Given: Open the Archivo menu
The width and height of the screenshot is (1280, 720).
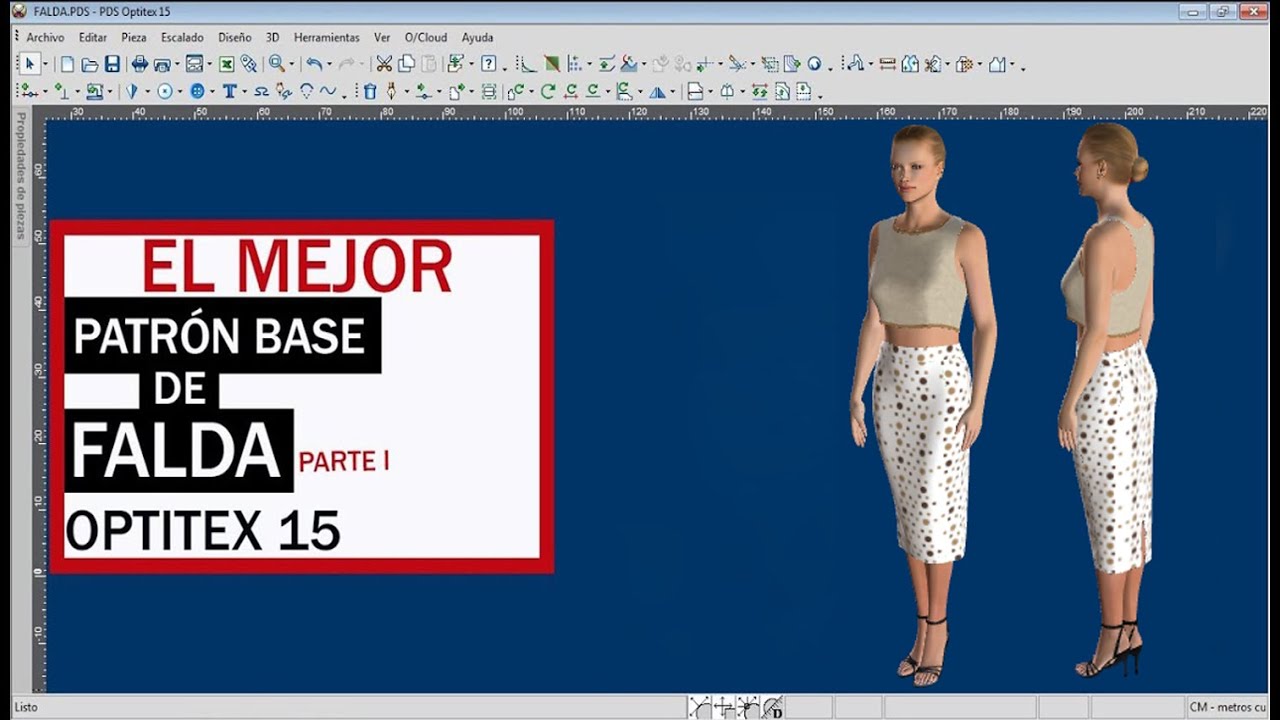Looking at the screenshot, I should click(45, 37).
